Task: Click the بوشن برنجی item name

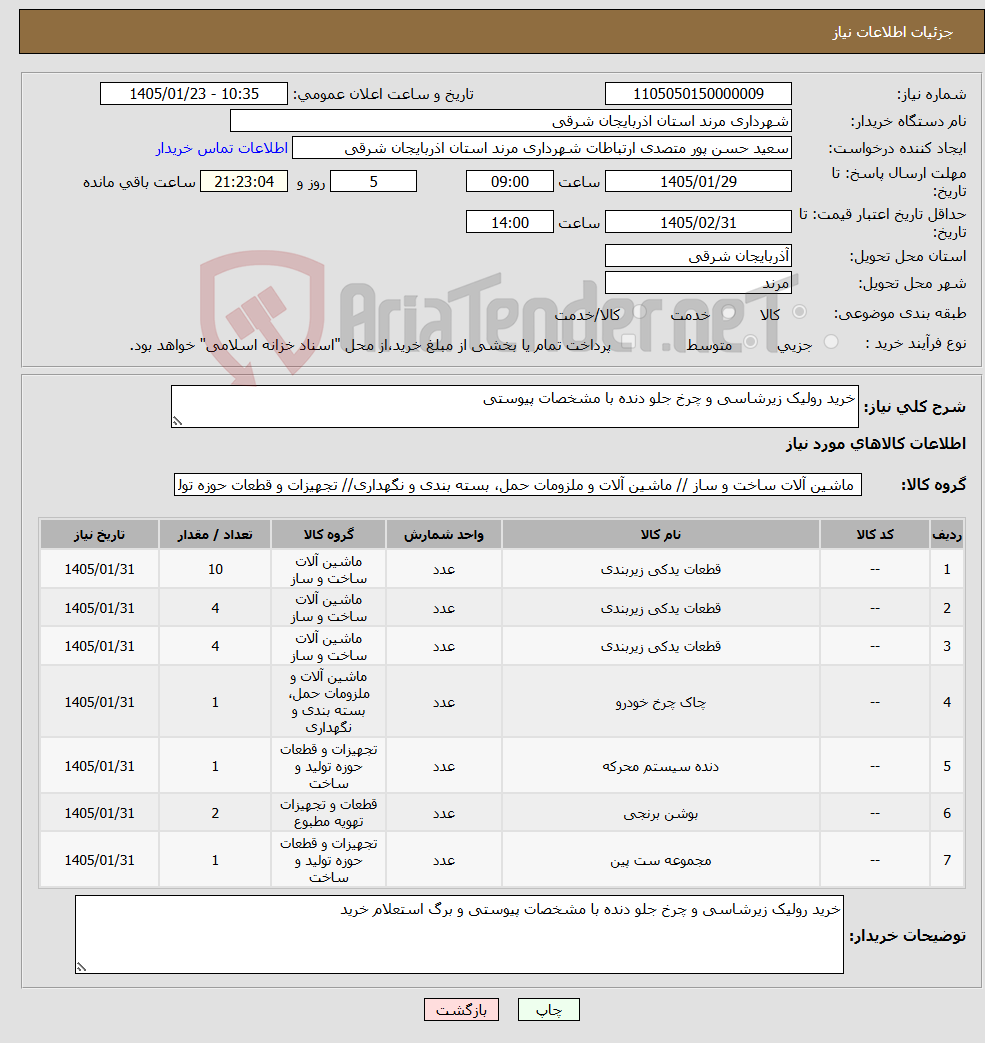Action: (660, 813)
